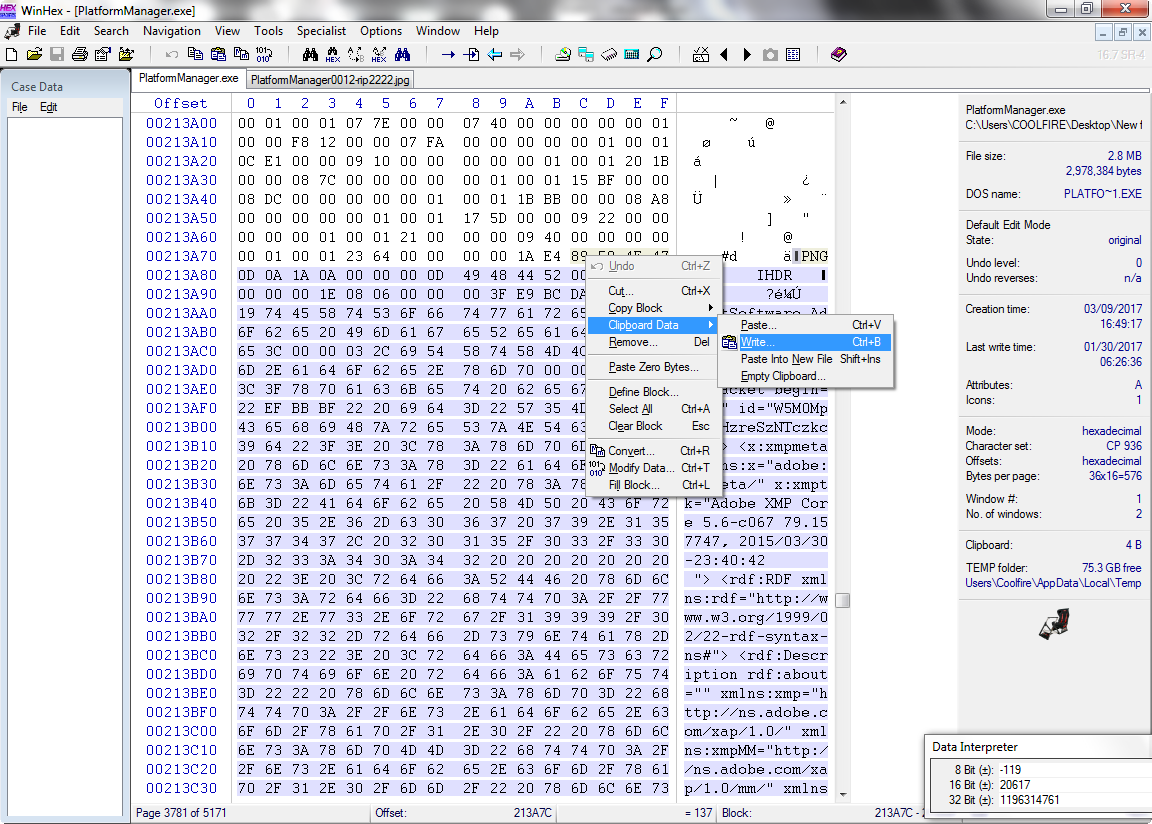
Task: Click the Users\Coolfire\AppData\Local\Temp folder path
Action: 1054,583
